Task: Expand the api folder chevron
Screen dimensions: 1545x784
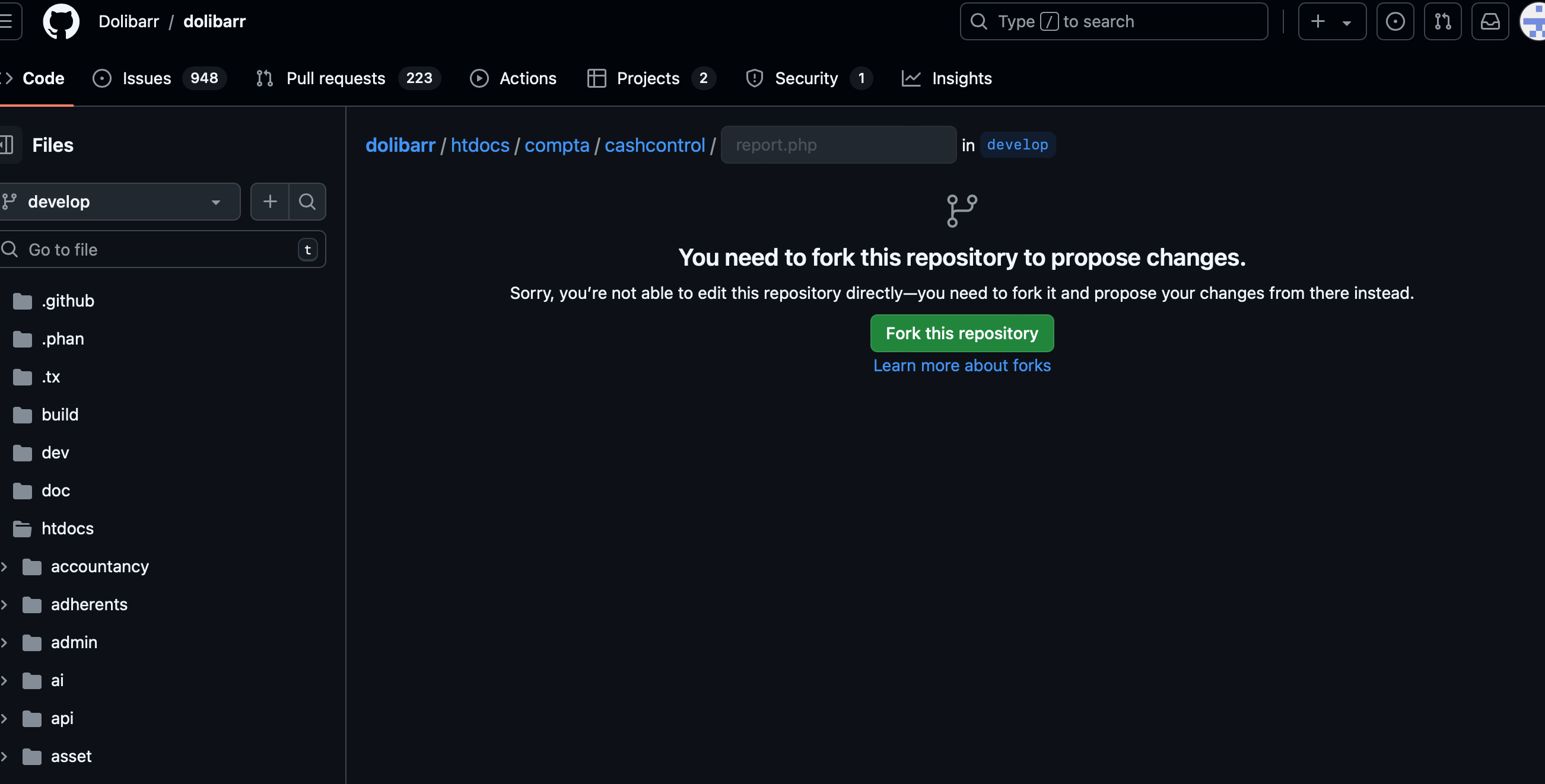Action: [4, 719]
